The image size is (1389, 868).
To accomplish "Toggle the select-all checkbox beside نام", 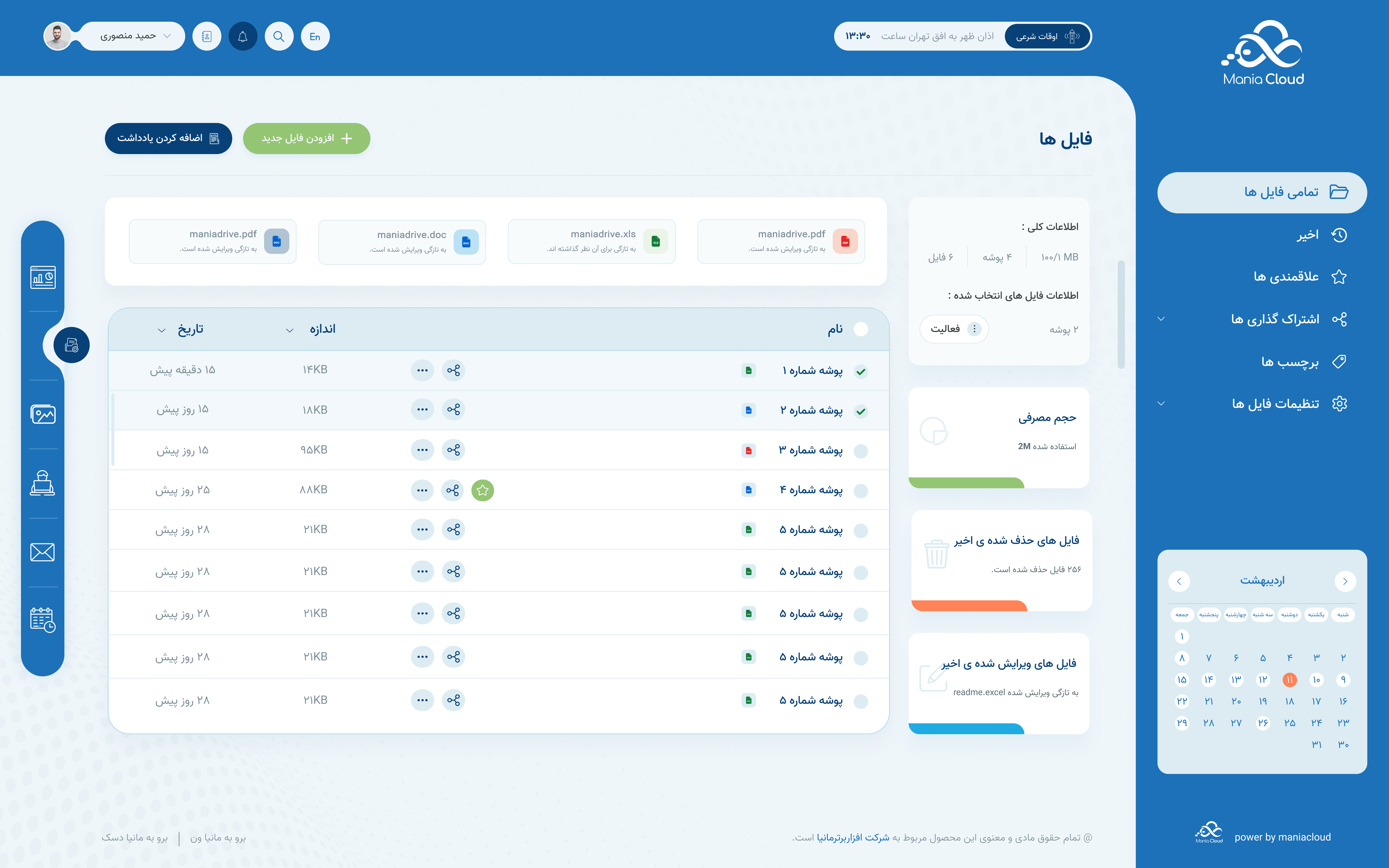I will pos(861,329).
